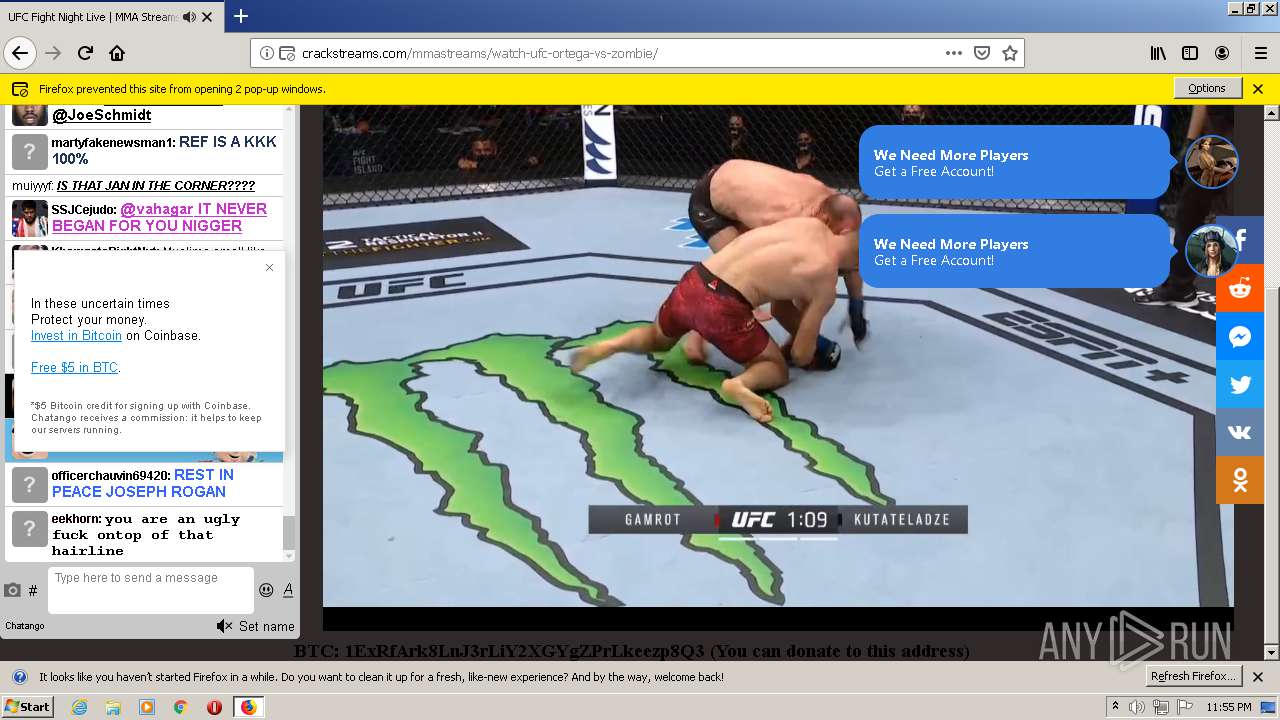Open the Free $5 in BTC link
Screen dimensions: 1280x720
click(74, 368)
